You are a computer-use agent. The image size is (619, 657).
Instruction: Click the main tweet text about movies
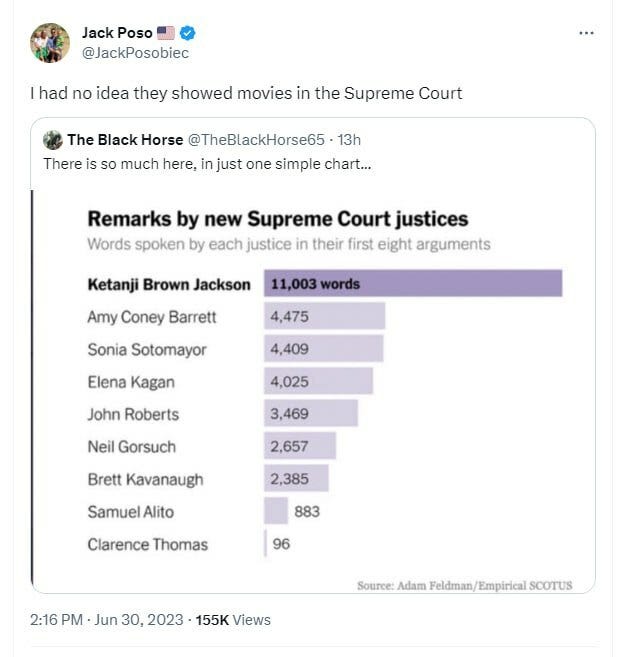pyautogui.click(x=246, y=93)
